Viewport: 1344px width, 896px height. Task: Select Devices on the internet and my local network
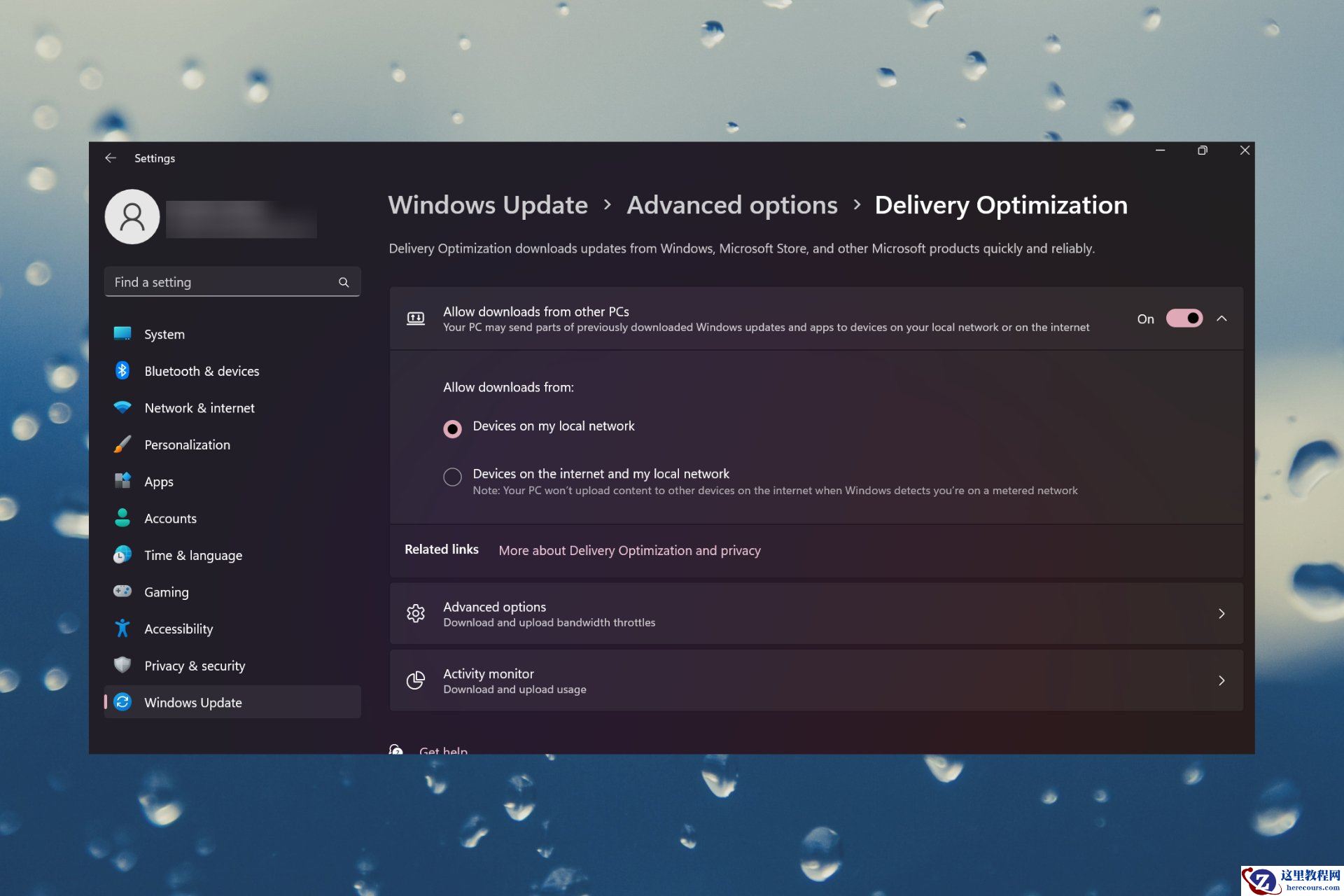click(x=452, y=477)
